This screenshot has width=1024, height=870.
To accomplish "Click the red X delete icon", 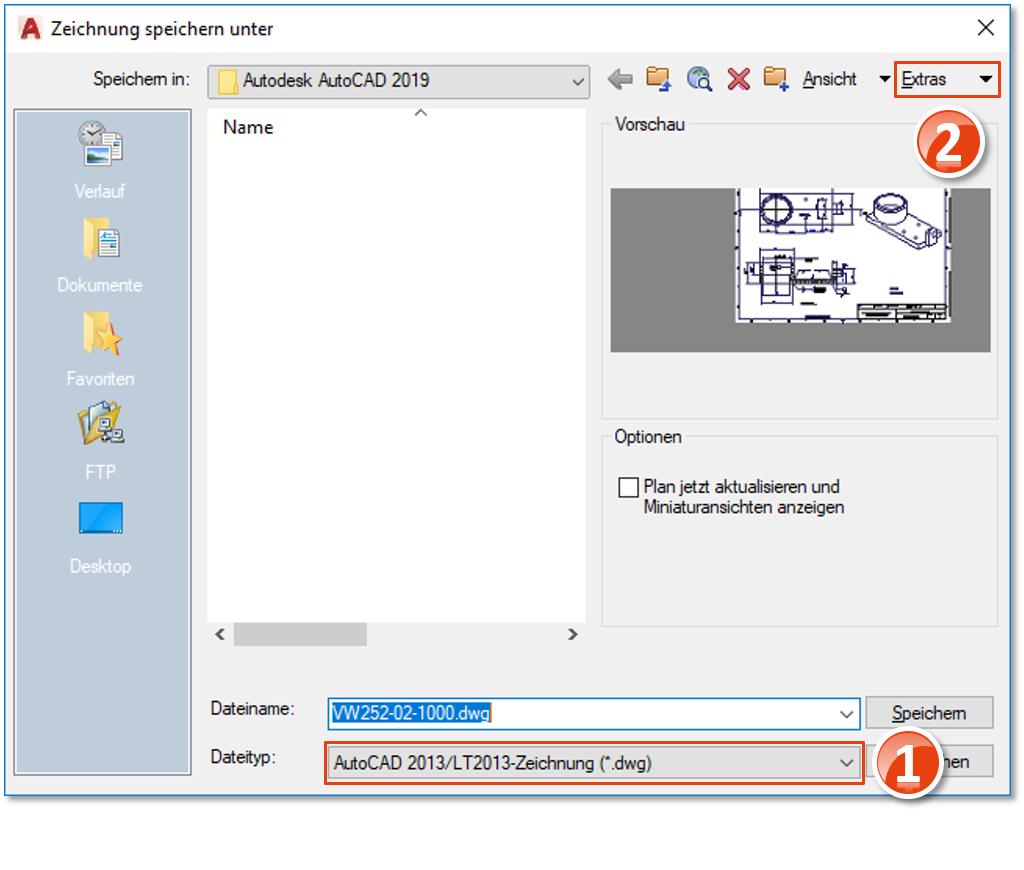I will click(x=738, y=79).
